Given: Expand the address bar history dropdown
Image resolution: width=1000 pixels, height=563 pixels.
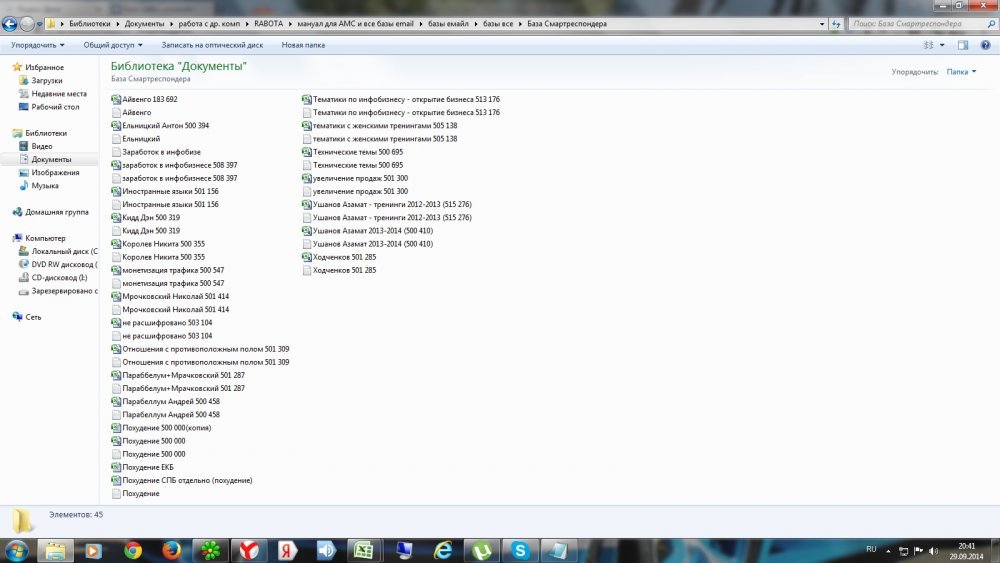Looking at the screenshot, I should click(821, 24).
